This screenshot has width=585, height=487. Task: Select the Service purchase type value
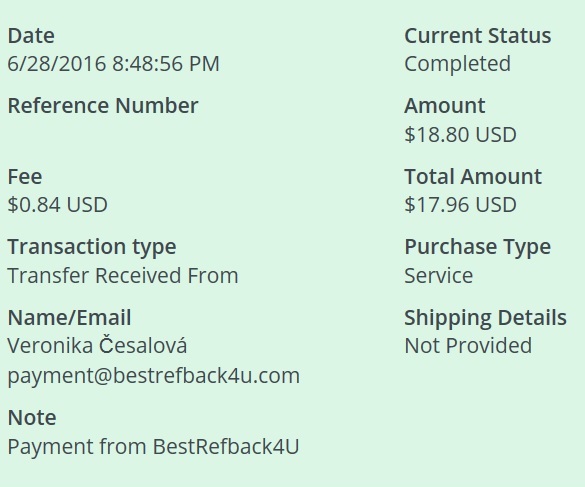click(439, 276)
